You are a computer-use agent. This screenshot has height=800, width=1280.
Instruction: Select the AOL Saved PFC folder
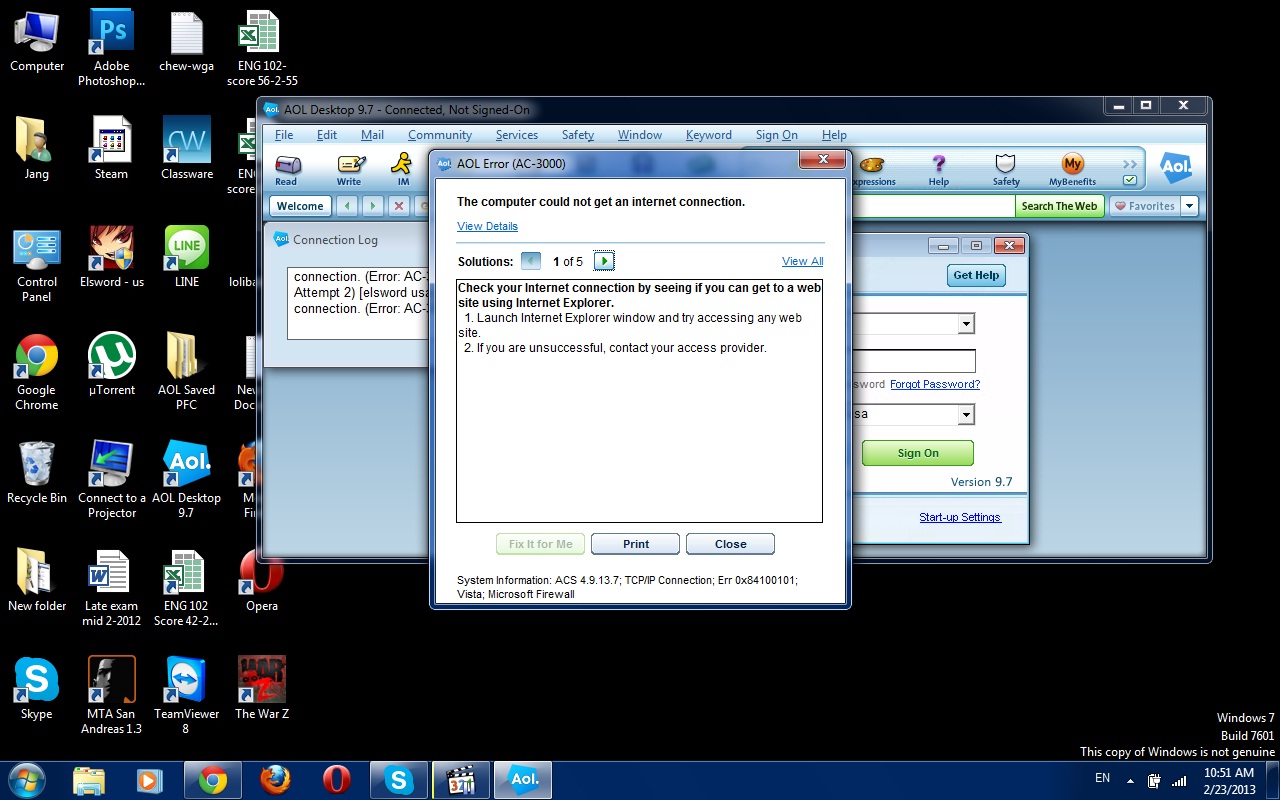187,372
